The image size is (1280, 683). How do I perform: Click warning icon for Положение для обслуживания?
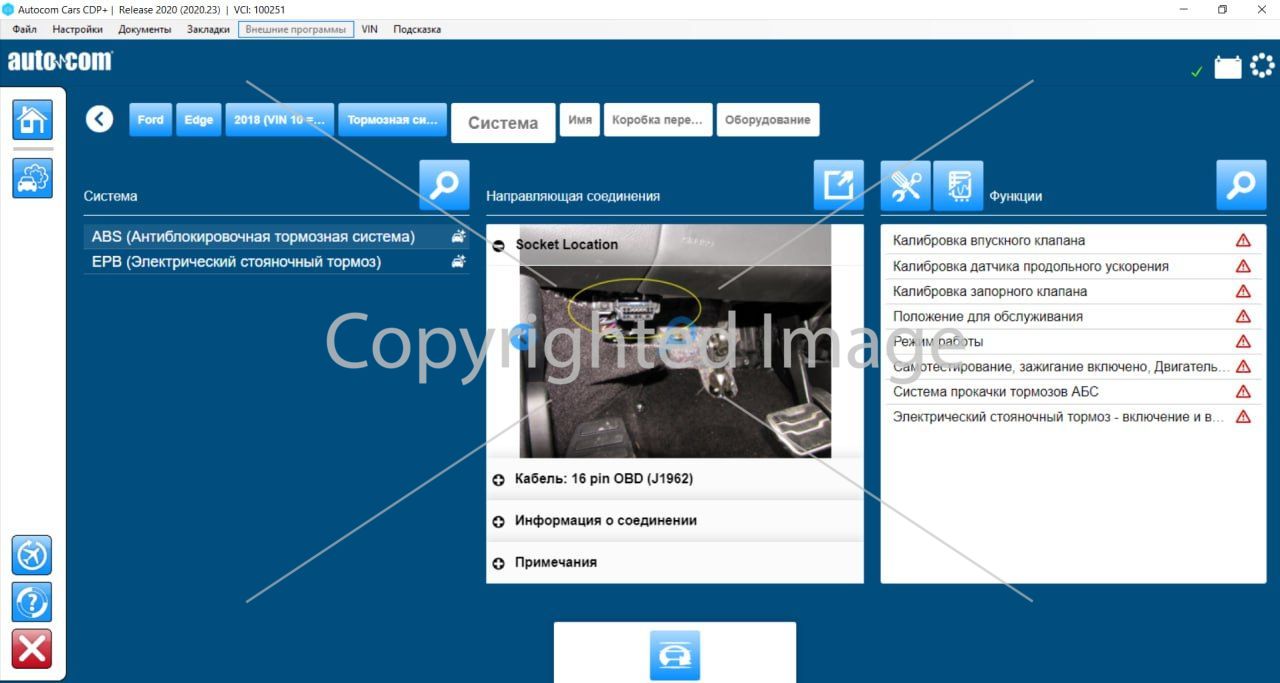tap(1243, 316)
